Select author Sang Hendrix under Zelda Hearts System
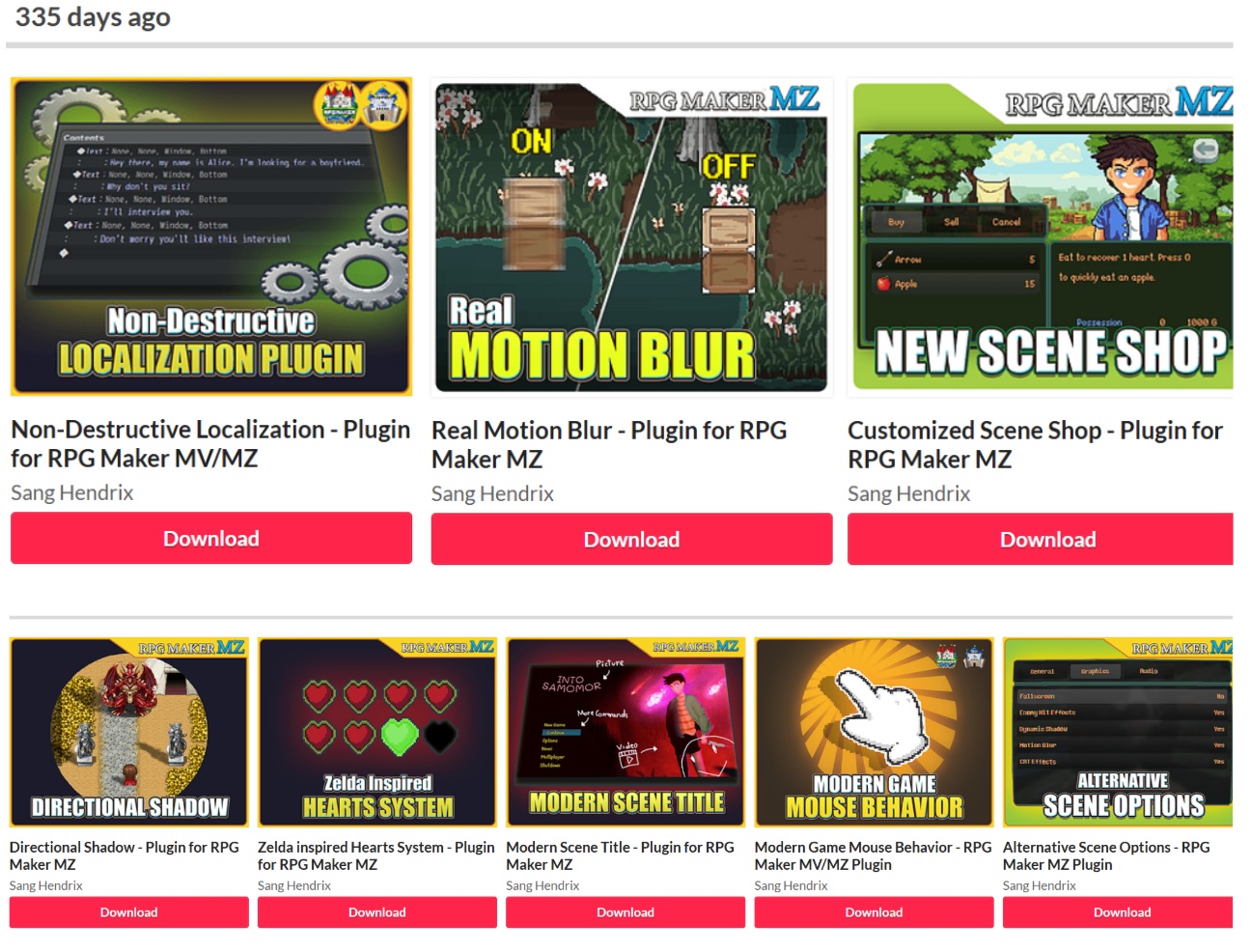This screenshot has height=952, width=1251. point(294,885)
